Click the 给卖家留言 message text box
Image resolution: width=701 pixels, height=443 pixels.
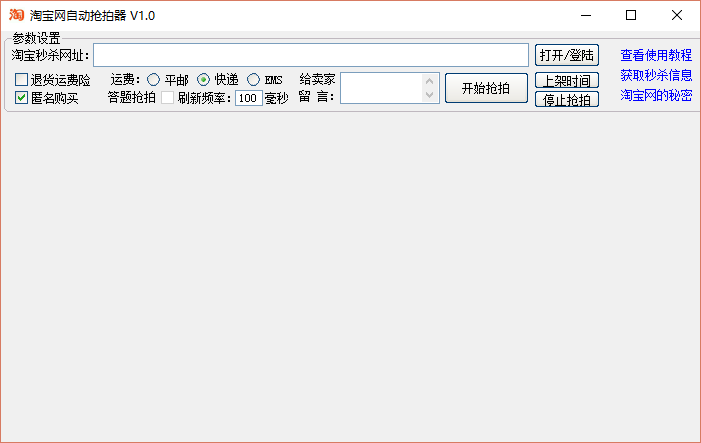pos(381,88)
